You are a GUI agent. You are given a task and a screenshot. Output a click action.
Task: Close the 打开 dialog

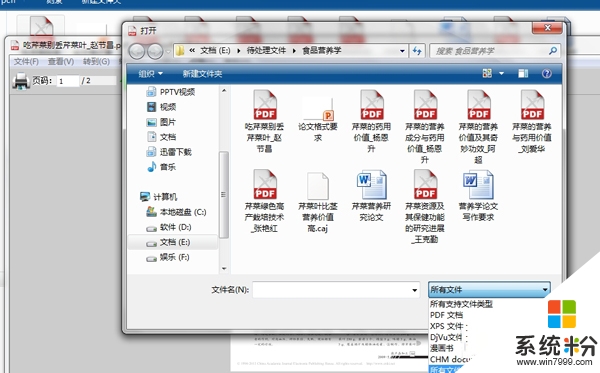[x=548, y=28]
